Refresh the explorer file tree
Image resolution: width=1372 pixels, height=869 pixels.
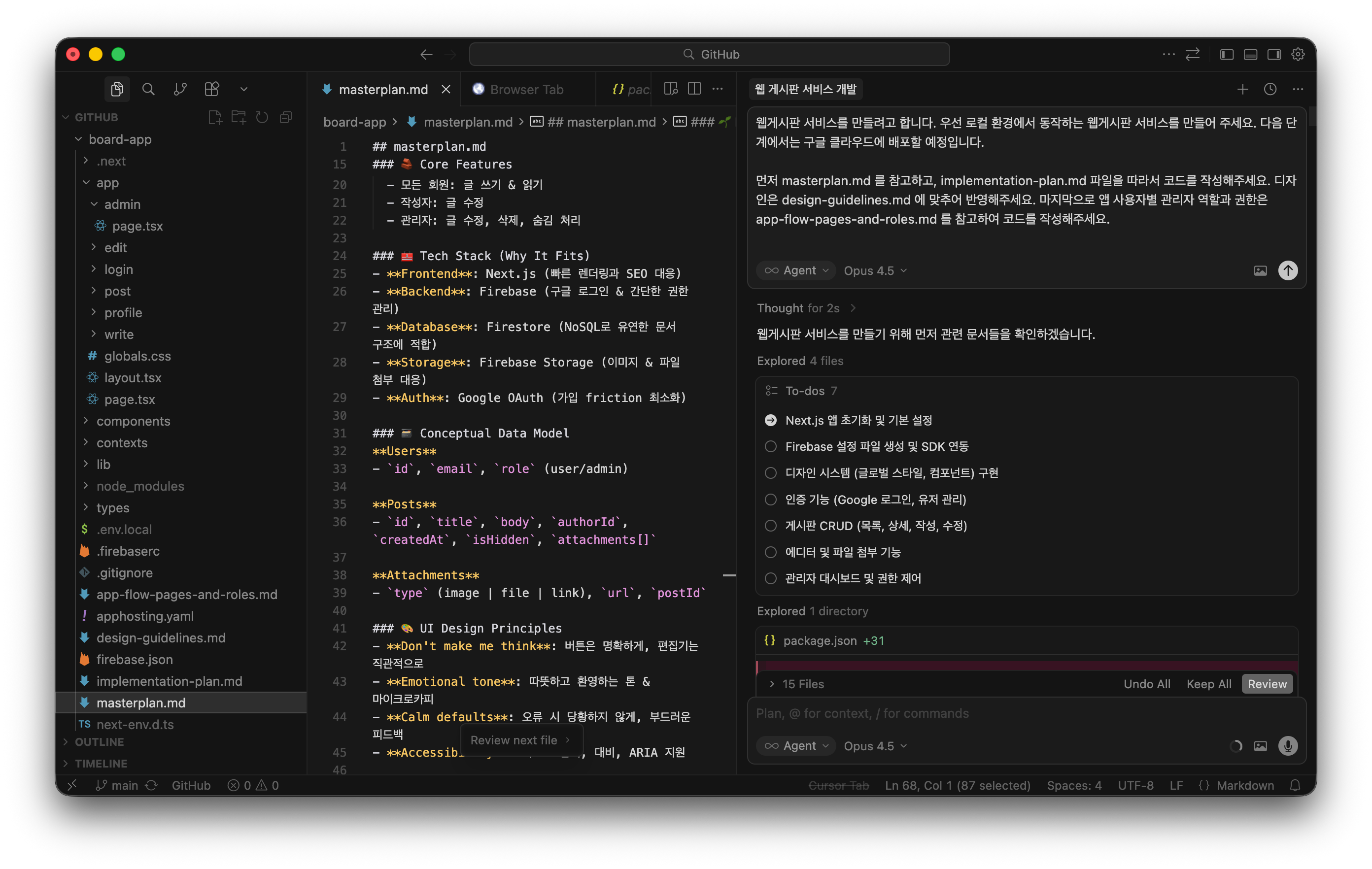coord(262,117)
